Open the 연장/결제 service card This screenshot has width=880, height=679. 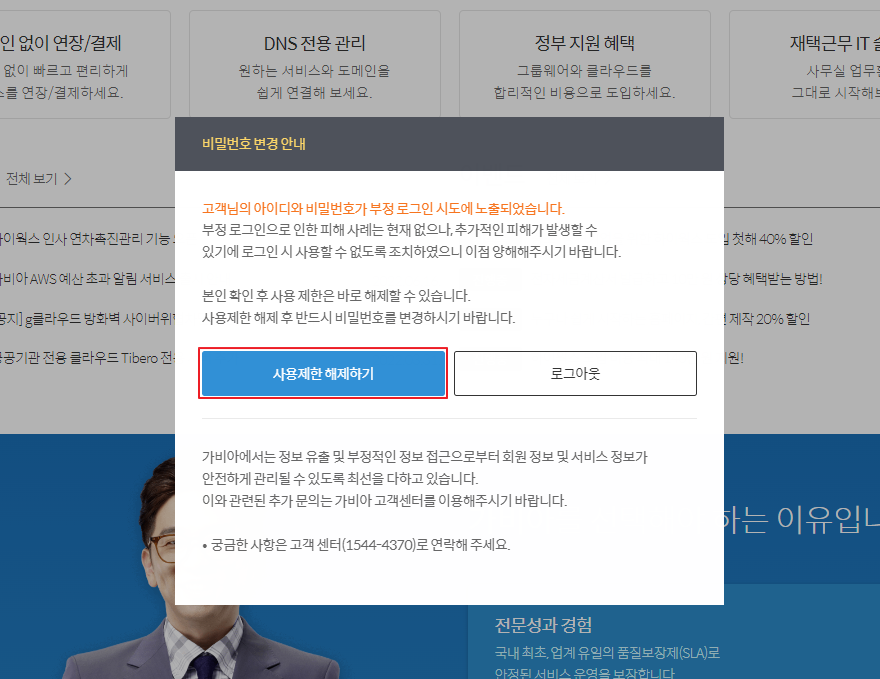84,65
